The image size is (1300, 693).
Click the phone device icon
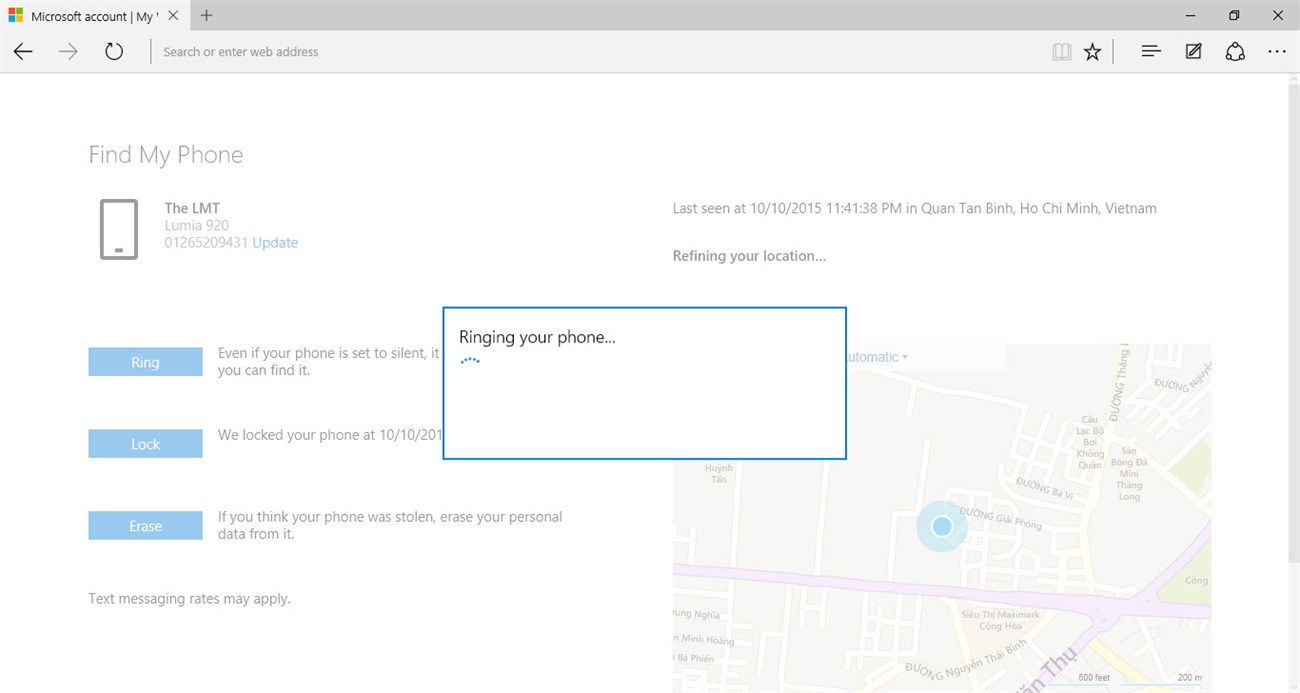[x=119, y=229]
